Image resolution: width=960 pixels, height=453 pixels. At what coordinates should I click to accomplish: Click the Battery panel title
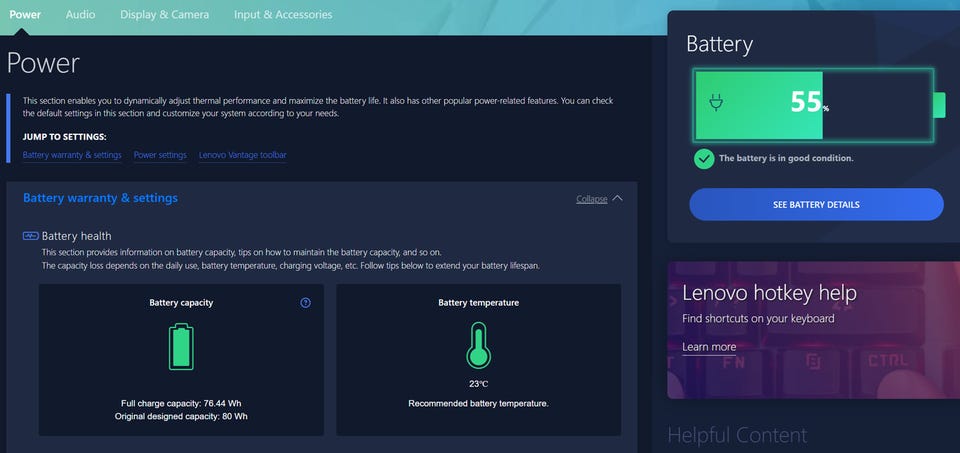[x=719, y=44]
